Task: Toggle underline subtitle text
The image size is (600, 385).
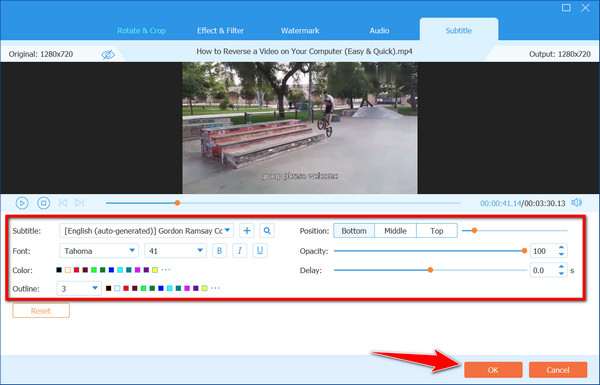Action: [260, 251]
